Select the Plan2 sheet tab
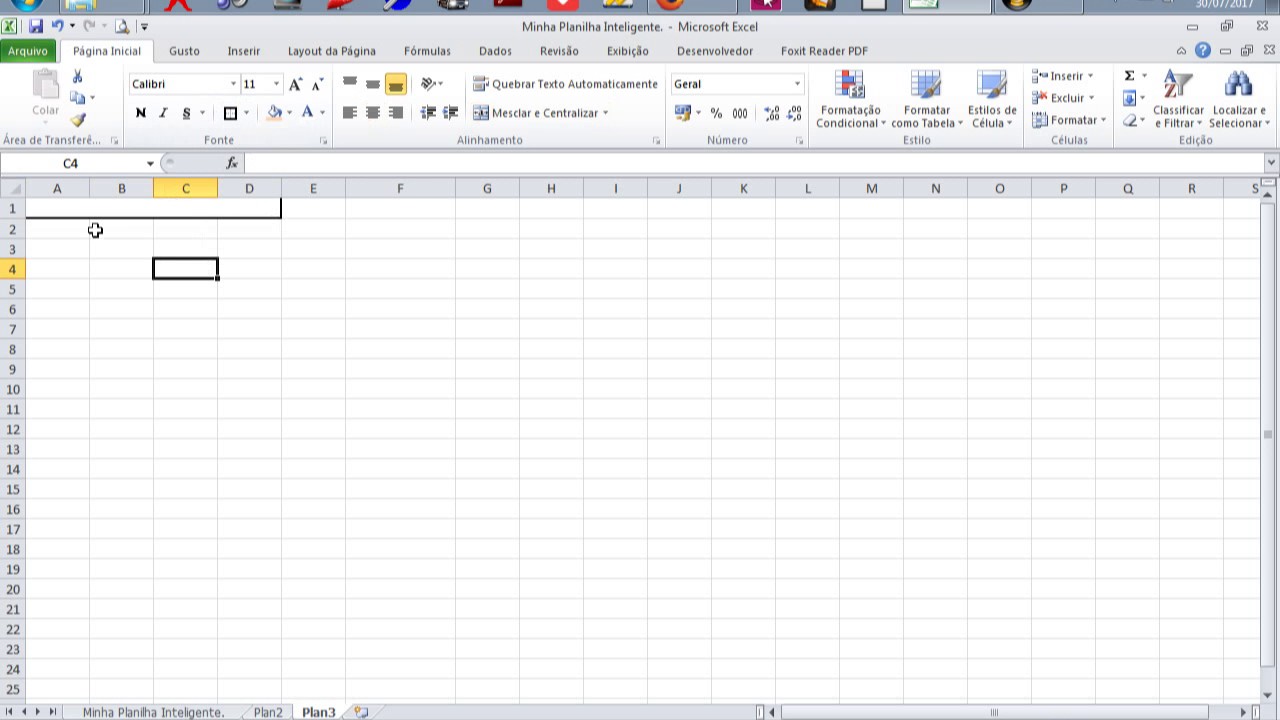 (268, 712)
